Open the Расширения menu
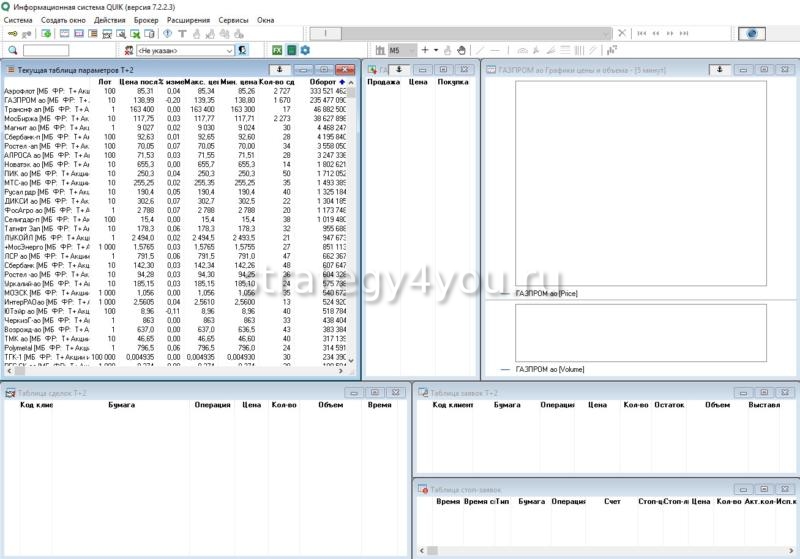The width and height of the screenshot is (800, 559). [188, 20]
